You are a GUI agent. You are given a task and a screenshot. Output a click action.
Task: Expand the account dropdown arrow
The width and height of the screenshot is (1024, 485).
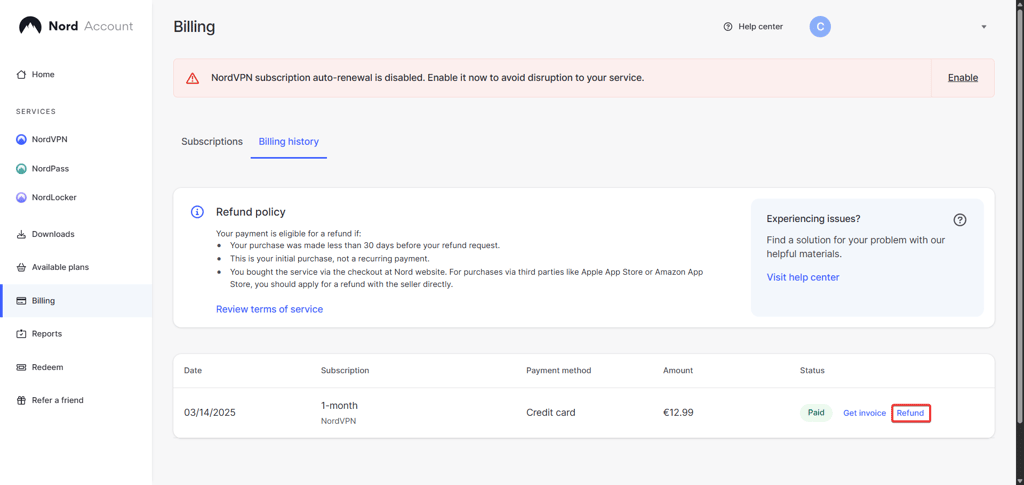(984, 27)
